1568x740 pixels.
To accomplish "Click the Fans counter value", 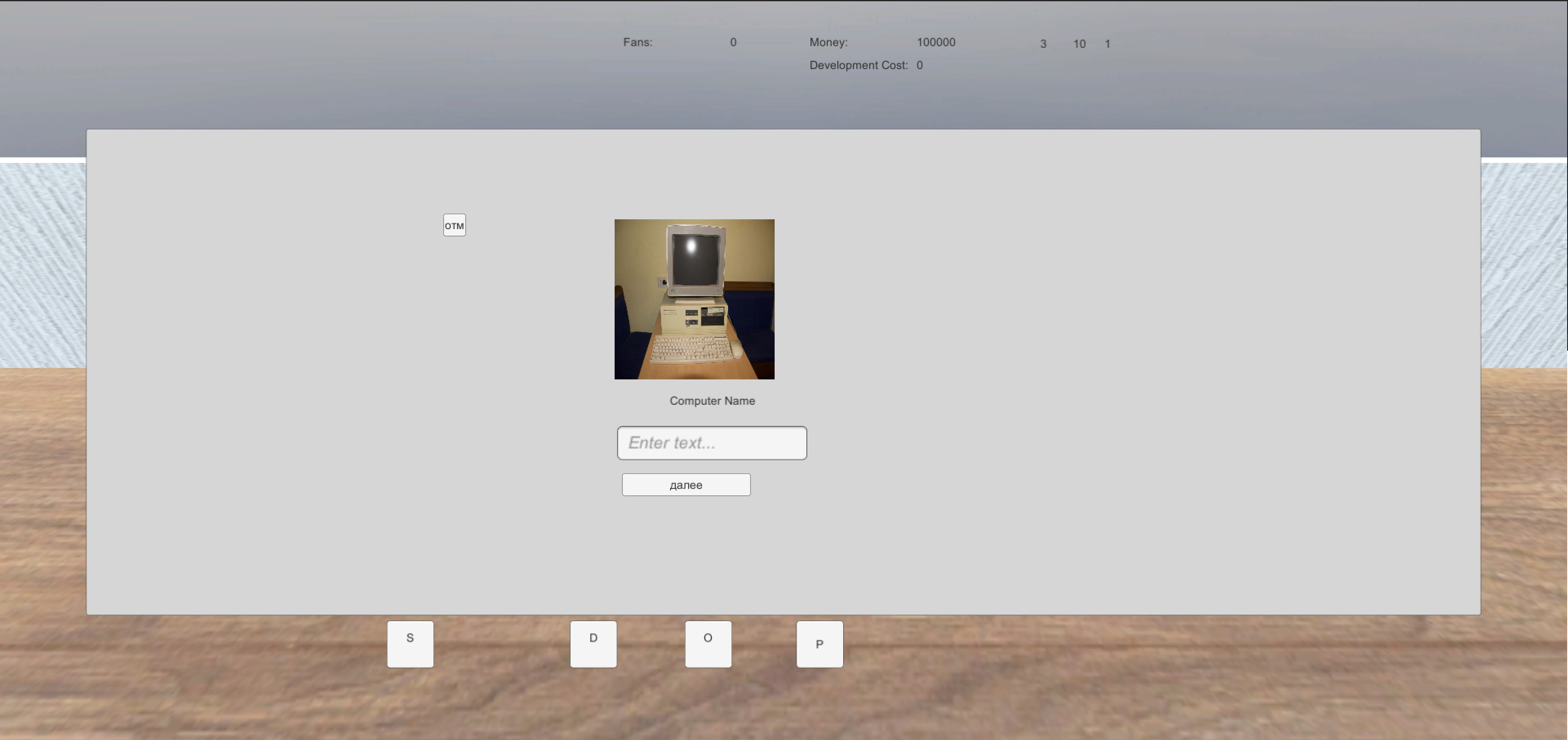I will pyautogui.click(x=733, y=42).
